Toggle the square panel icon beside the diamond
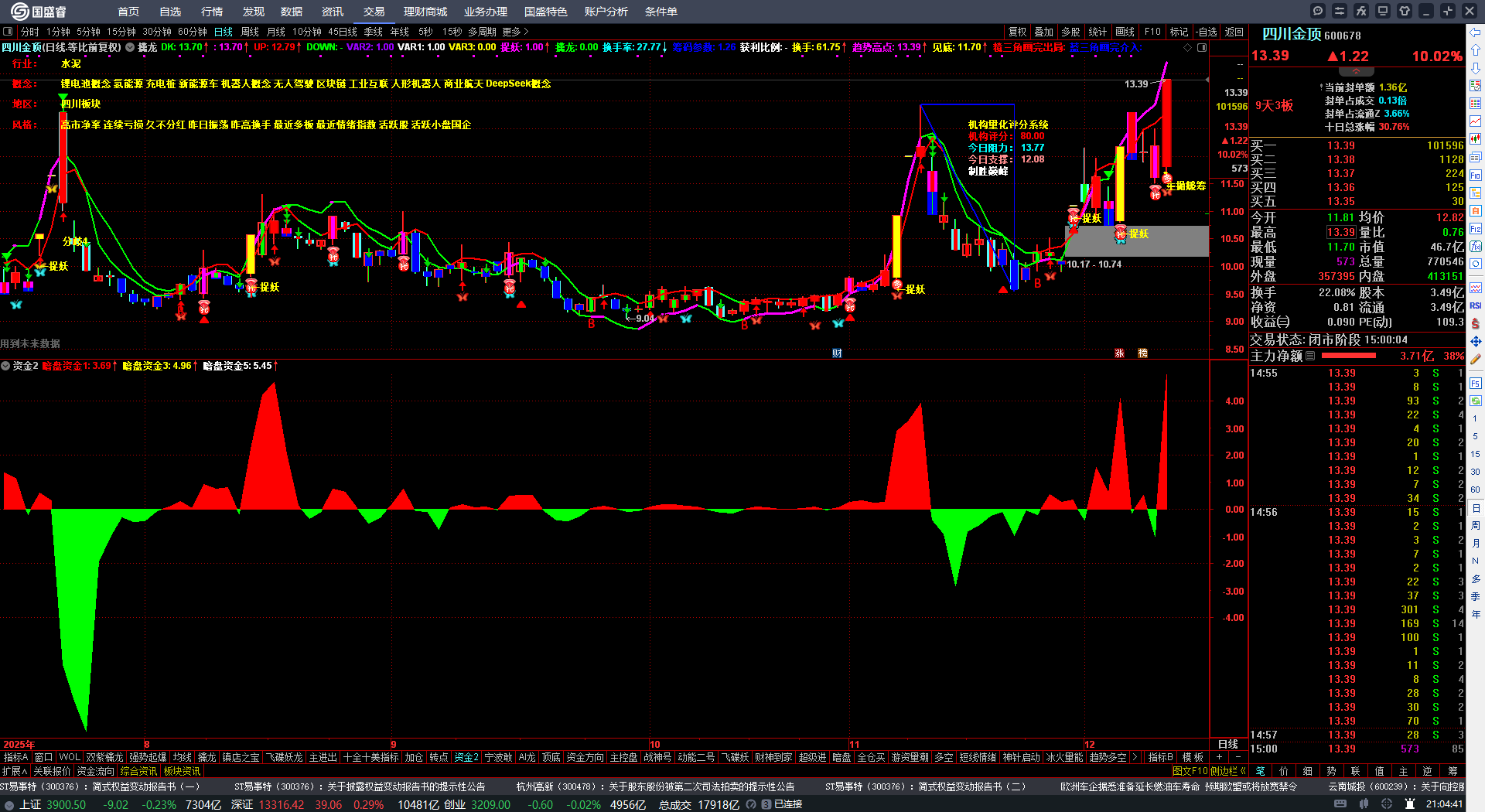 click(1202, 47)
